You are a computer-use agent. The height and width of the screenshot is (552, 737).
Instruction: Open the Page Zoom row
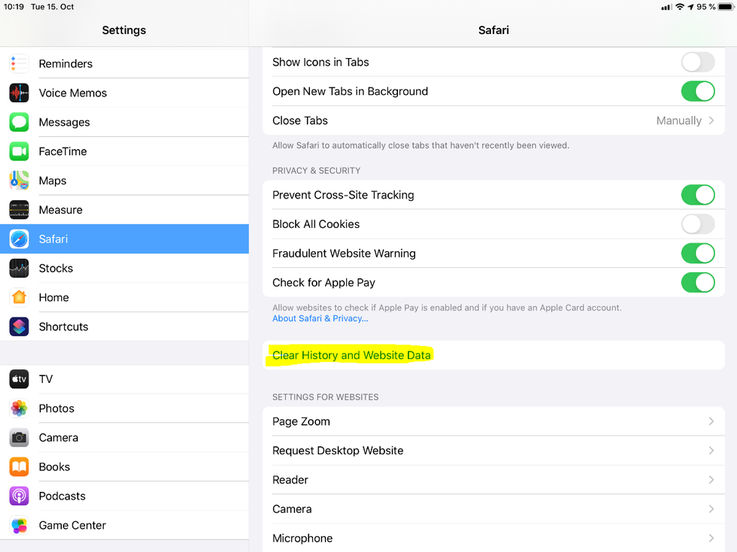click(x=494, y=421)
